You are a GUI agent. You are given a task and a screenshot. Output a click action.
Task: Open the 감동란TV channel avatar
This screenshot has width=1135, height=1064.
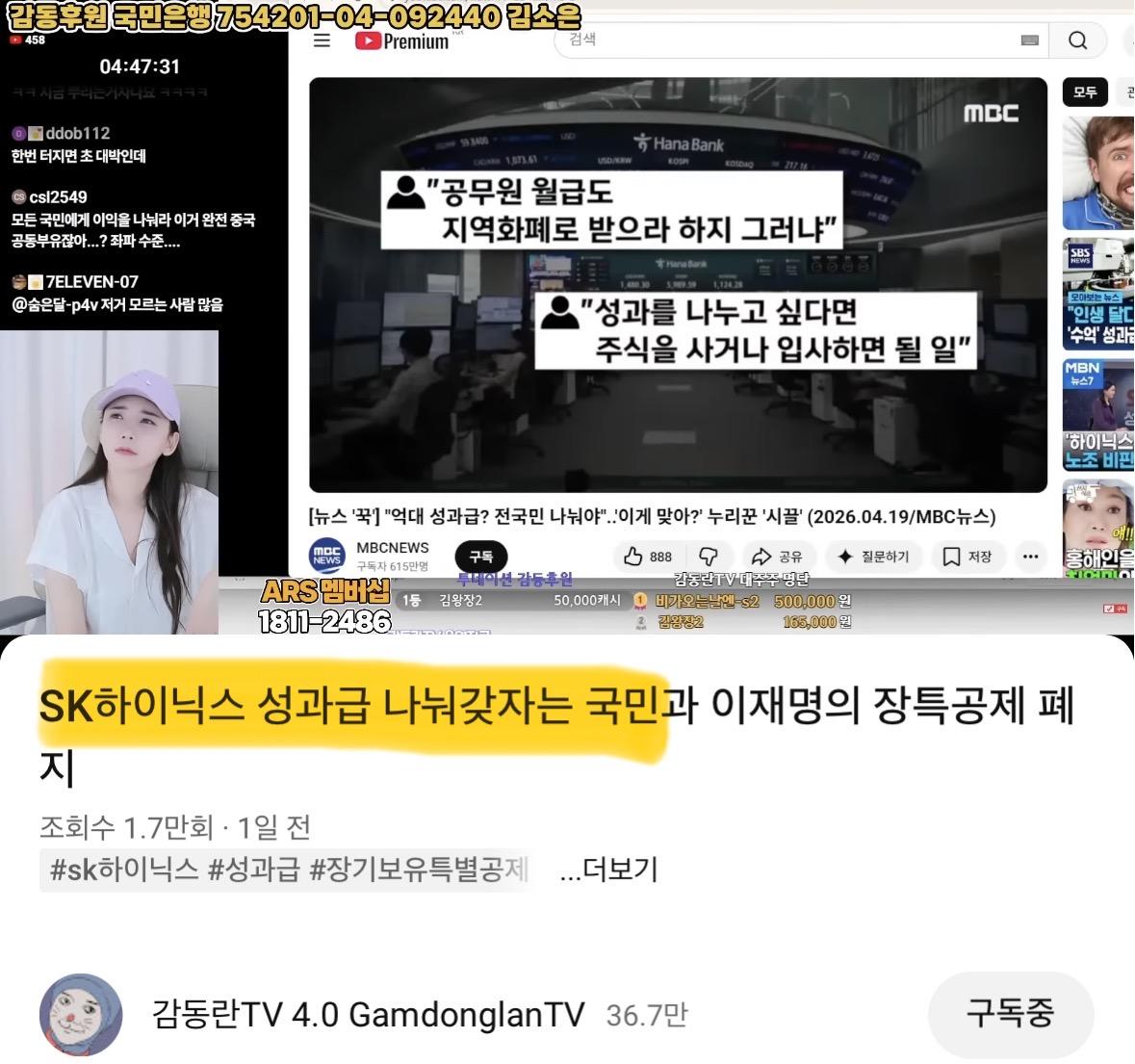(81, 1015)
